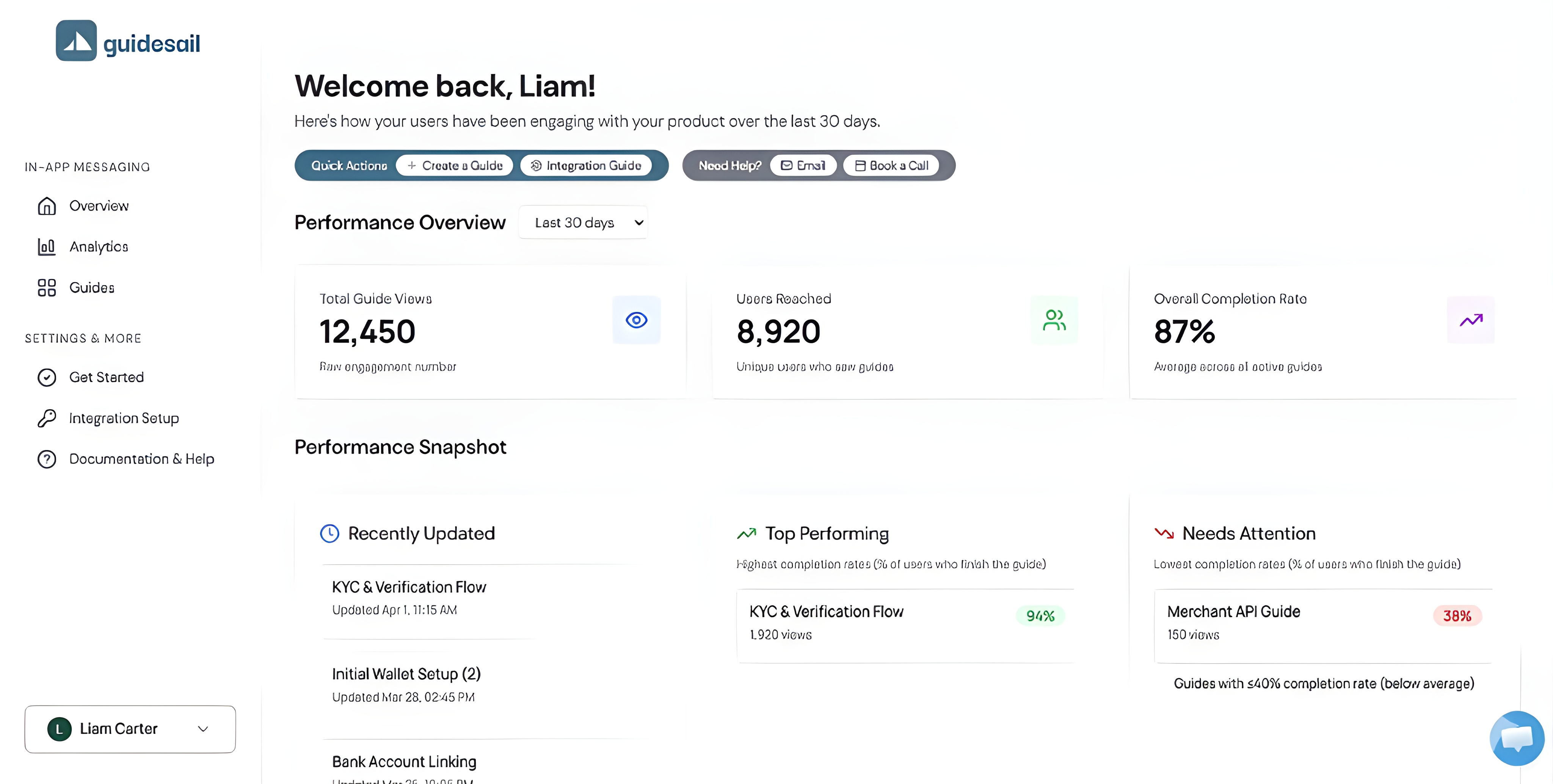This screenshot has width=1553, height=784.
Task: Click the eye icon on Total Guide Views
Action: (x=636, y=320)
